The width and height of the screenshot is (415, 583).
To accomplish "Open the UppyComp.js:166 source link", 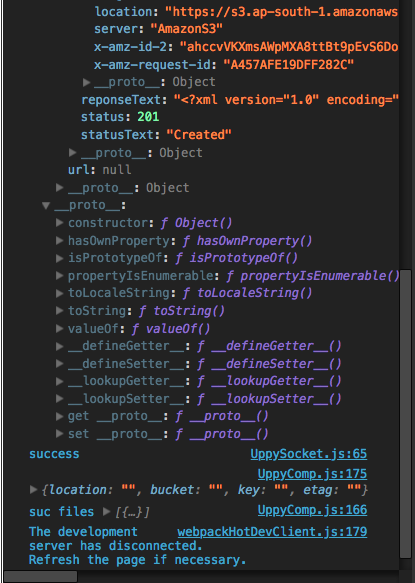I will [312, 510].
